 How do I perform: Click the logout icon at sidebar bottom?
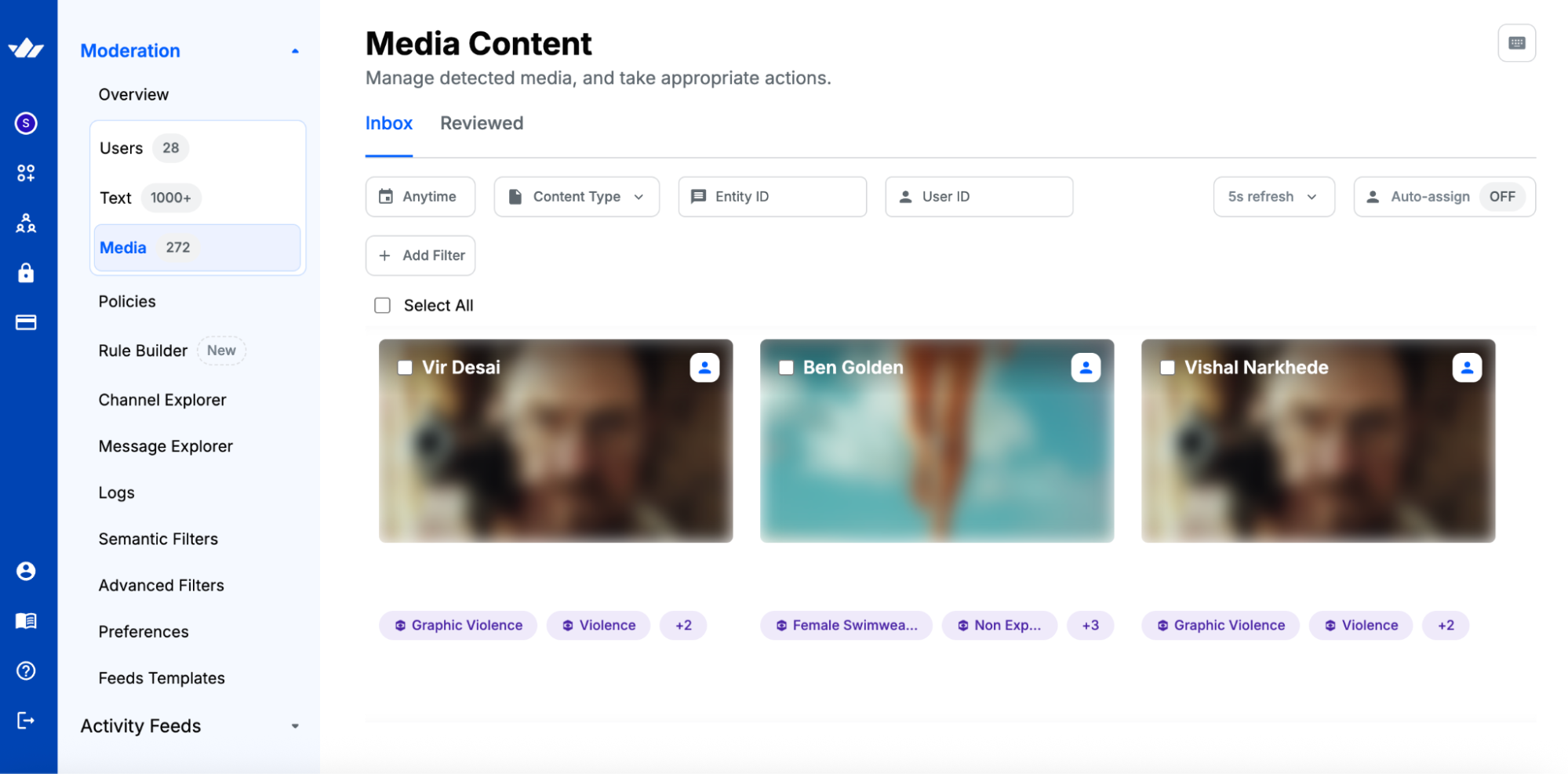[x=26, y=721]
